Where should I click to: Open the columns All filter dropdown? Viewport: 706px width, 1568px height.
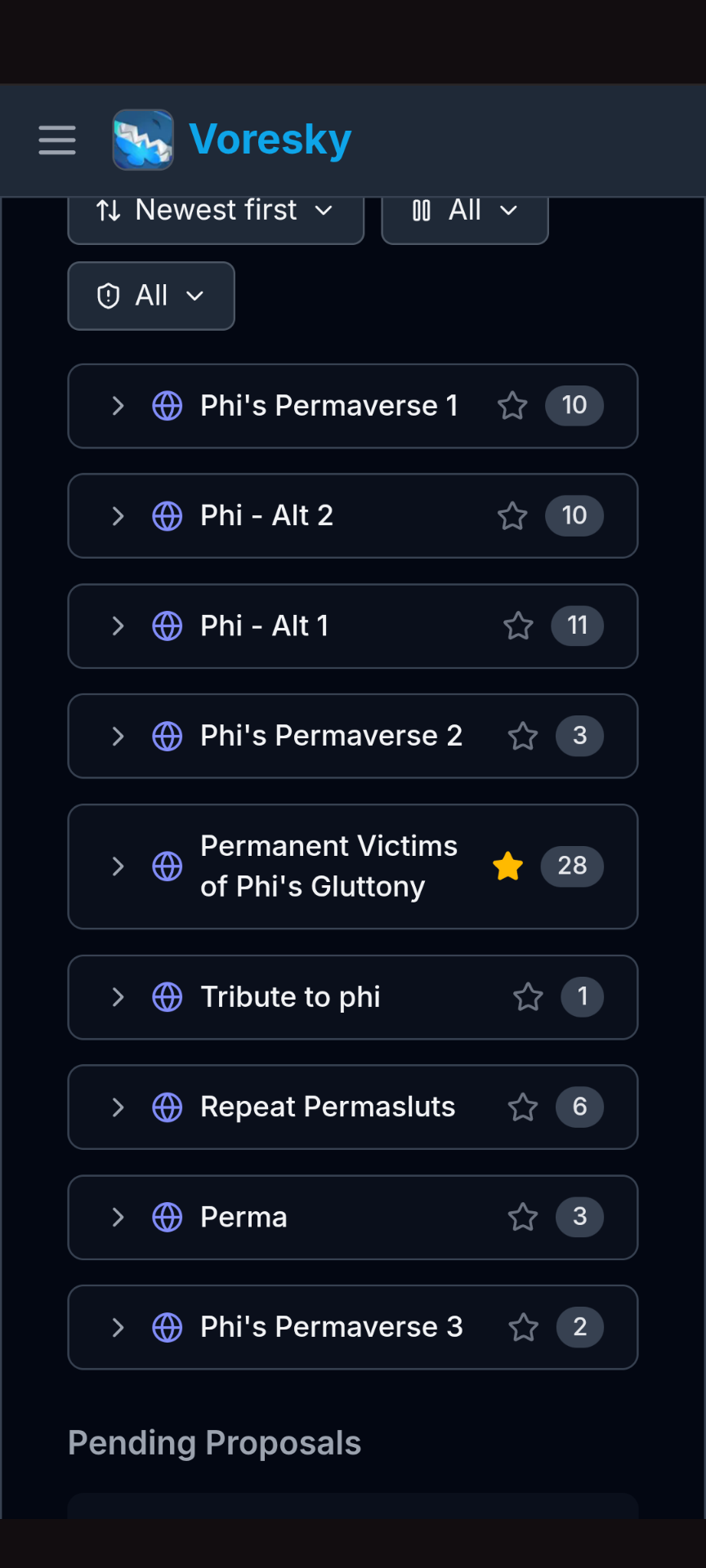(464, 212)
